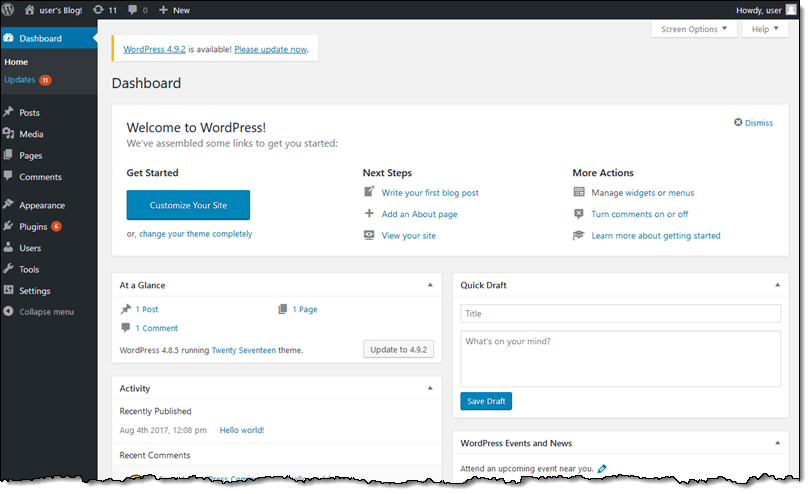Open the Settings menu in sidebar
810x494 pixels.
pos(34,291)
